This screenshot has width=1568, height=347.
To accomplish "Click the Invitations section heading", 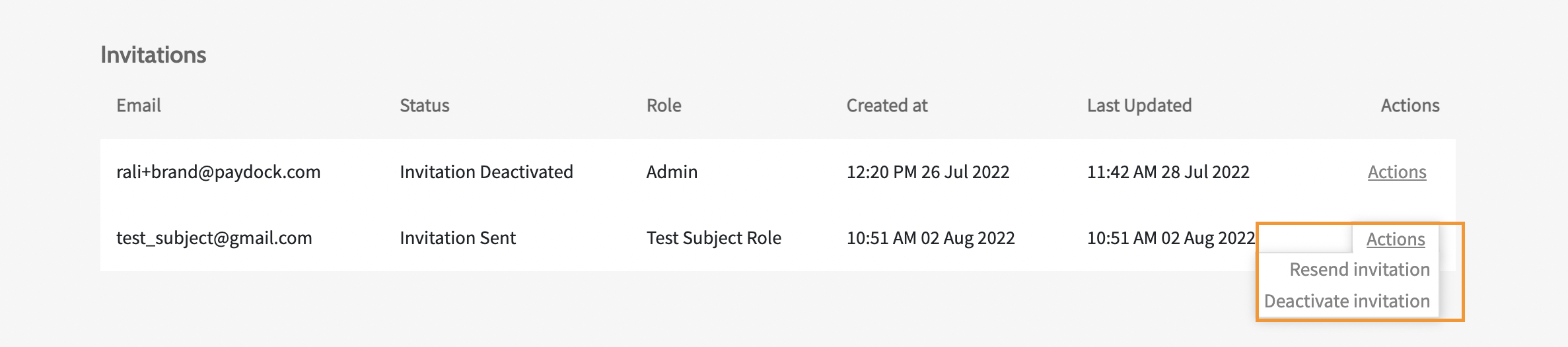I will pos(153,55).
